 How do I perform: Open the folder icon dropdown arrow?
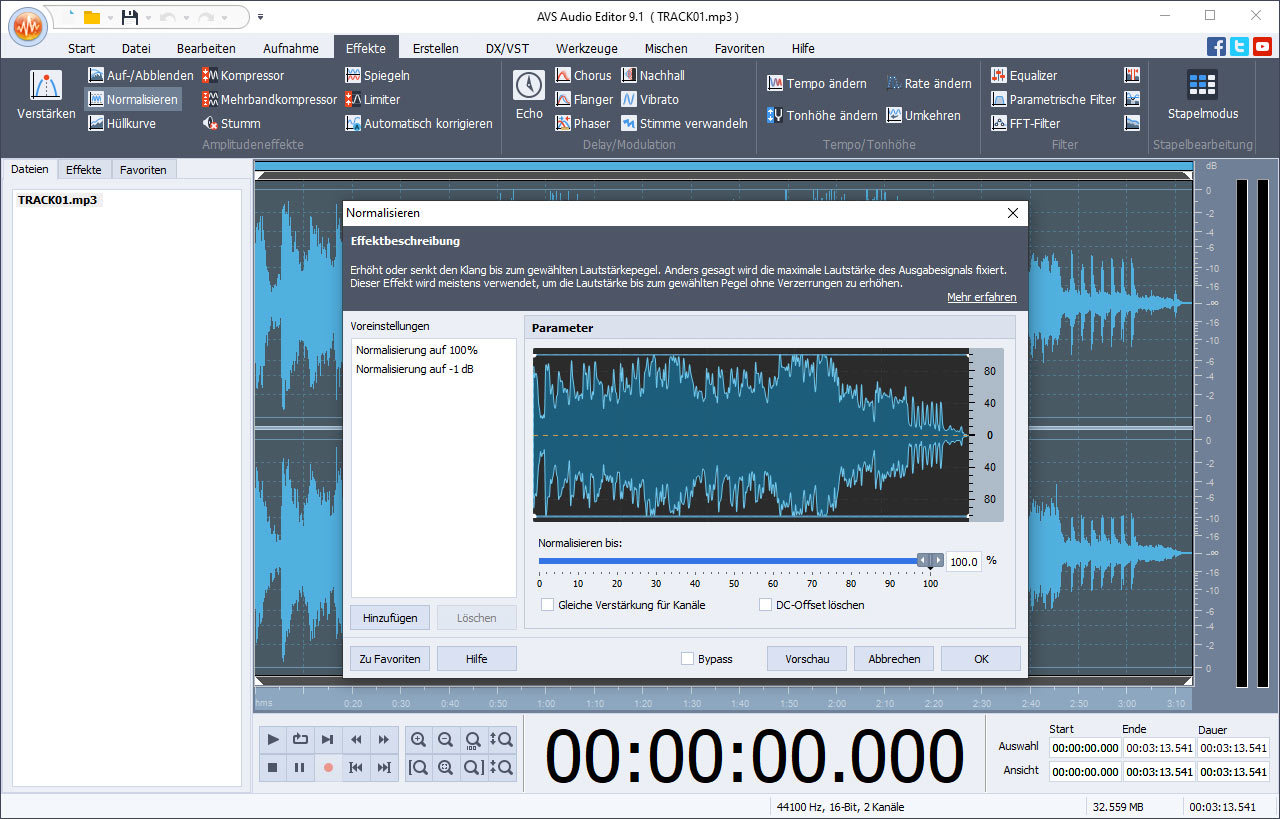(x=109, y=17)
